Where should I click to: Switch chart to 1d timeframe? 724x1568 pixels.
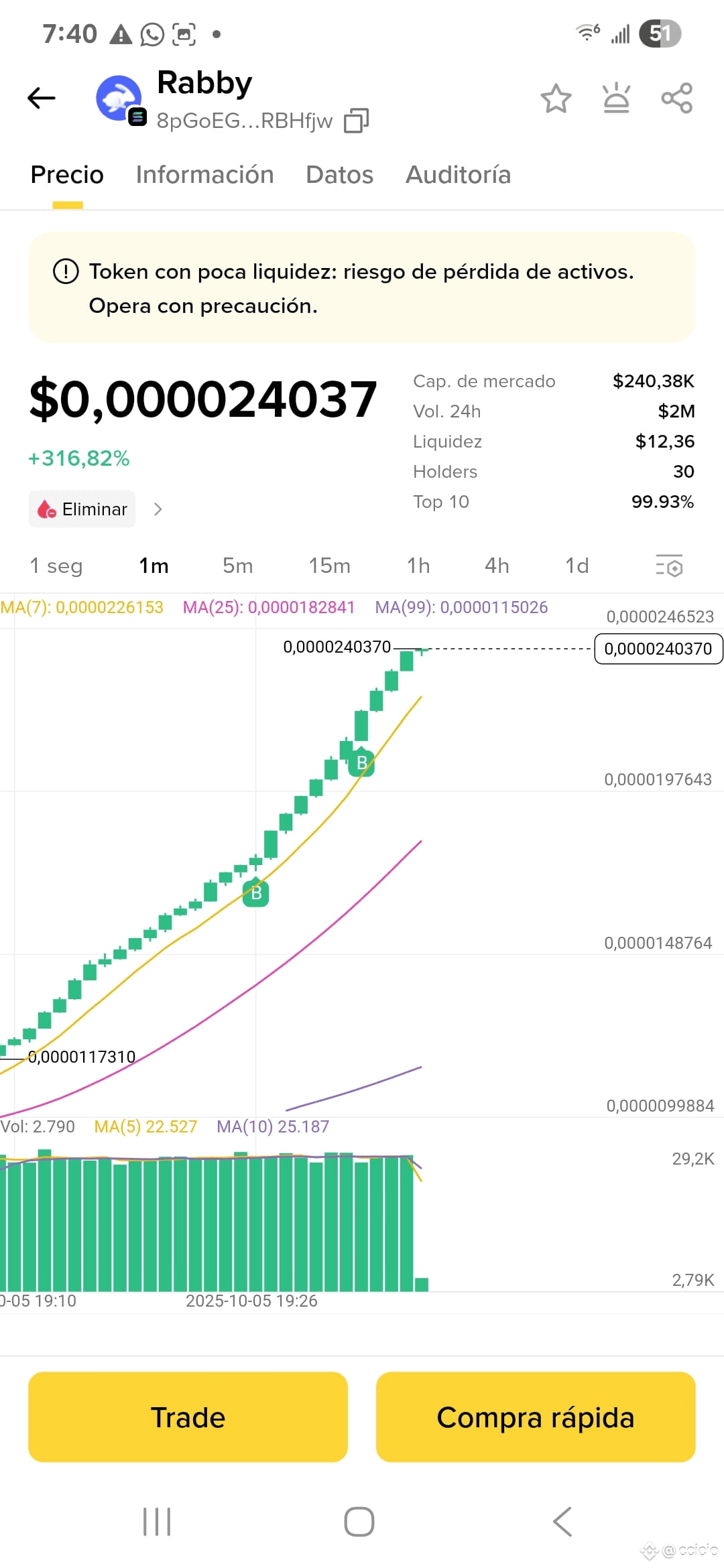tap(577, 566)
